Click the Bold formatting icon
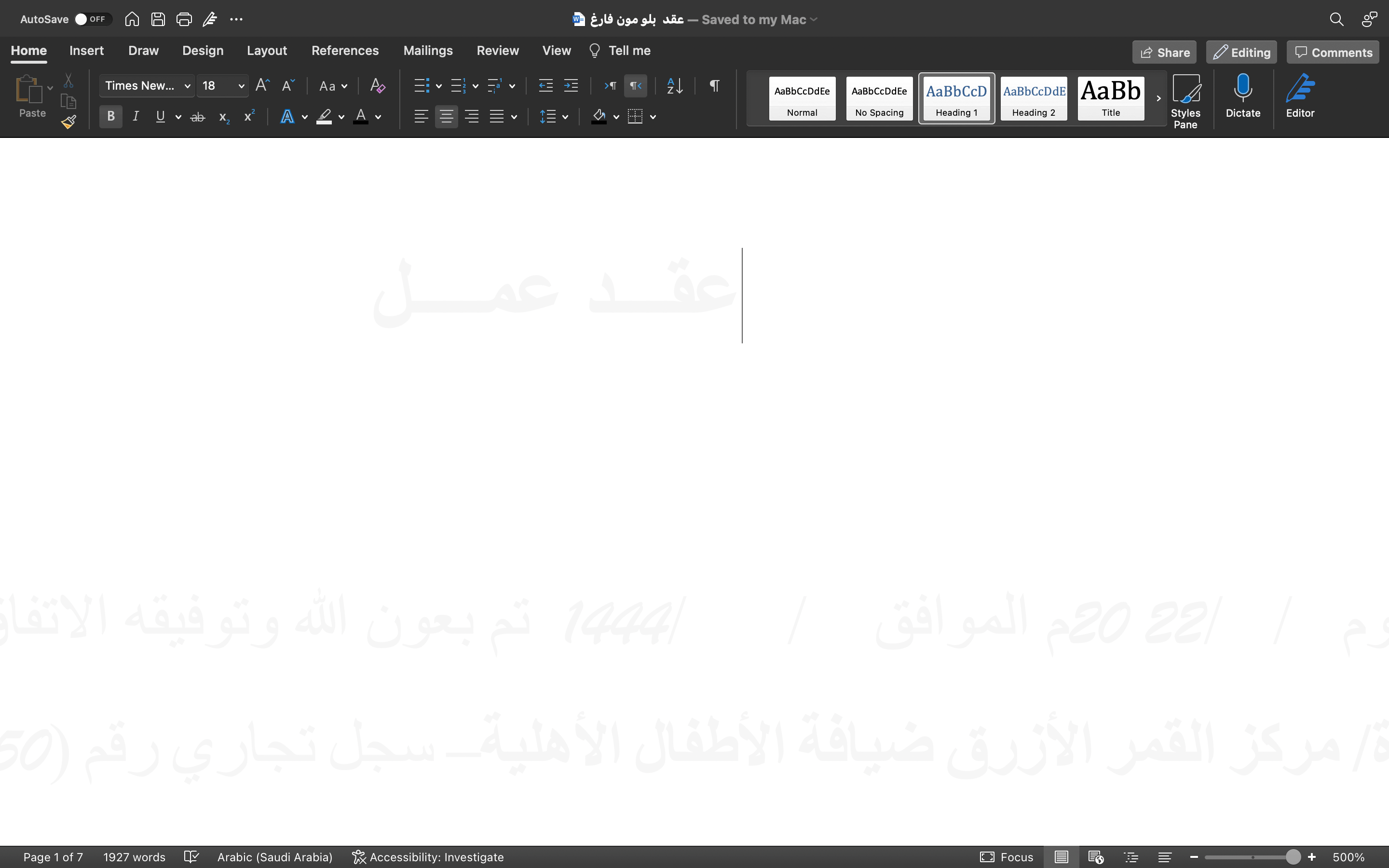Screen dimensions: 1389x868 110,117
